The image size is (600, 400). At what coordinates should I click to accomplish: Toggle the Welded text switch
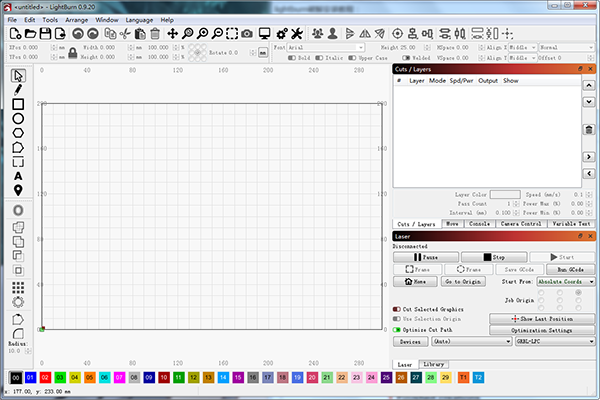(x=406, y=58)
